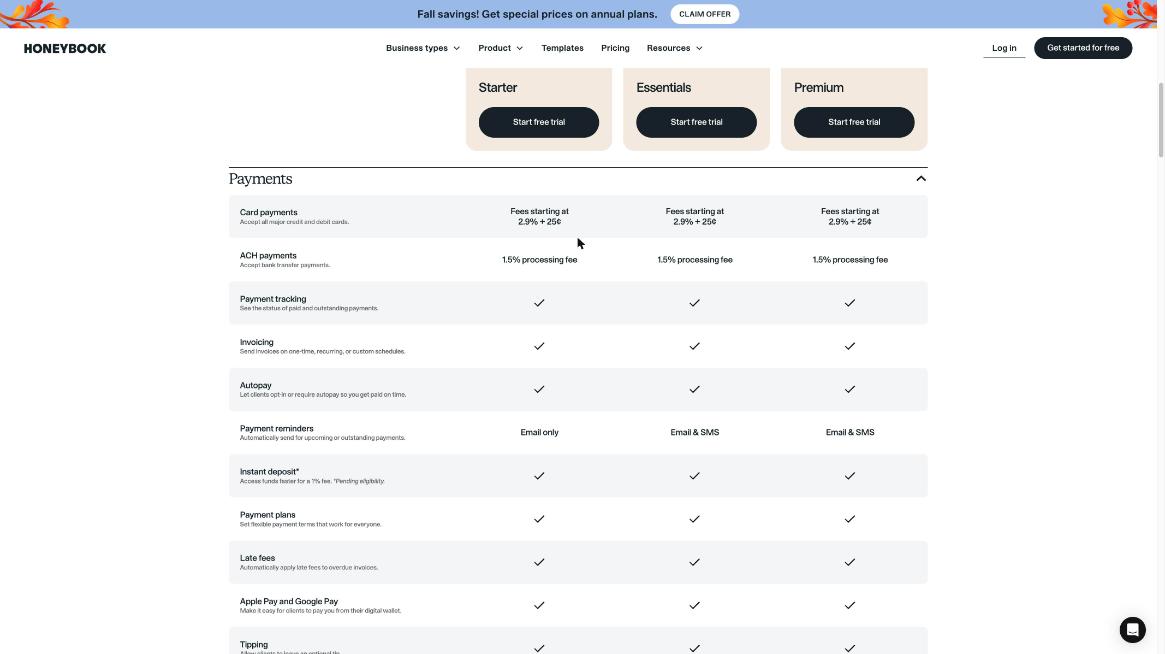1165x654 pixels.
Task: Start free trial for Starter plan
Action: pyautogui.click(x=539, y=122)
